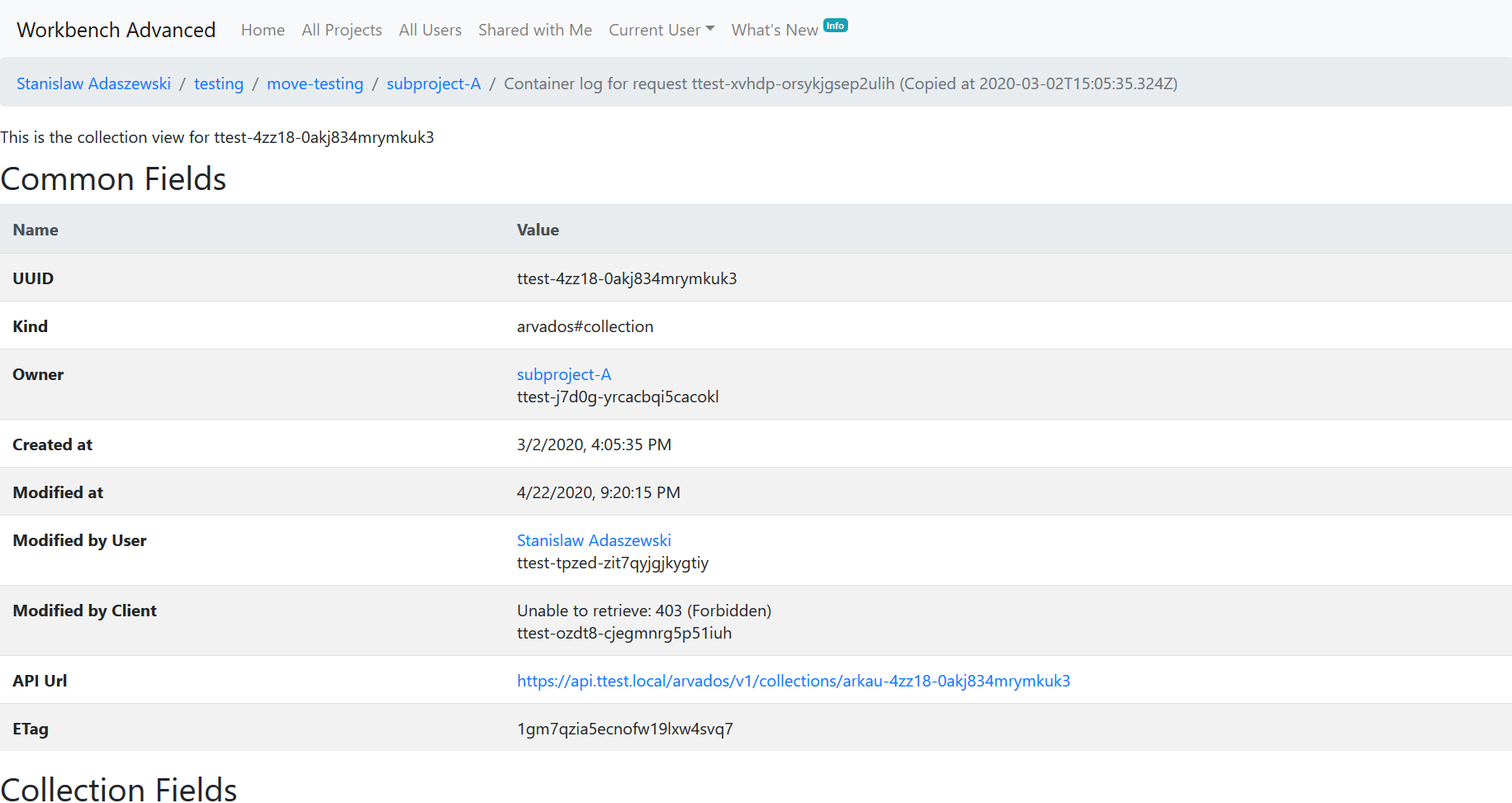Go to the testing breadcrumb
The height and width of the screenshot is (803, 1512).
point(219,83)
